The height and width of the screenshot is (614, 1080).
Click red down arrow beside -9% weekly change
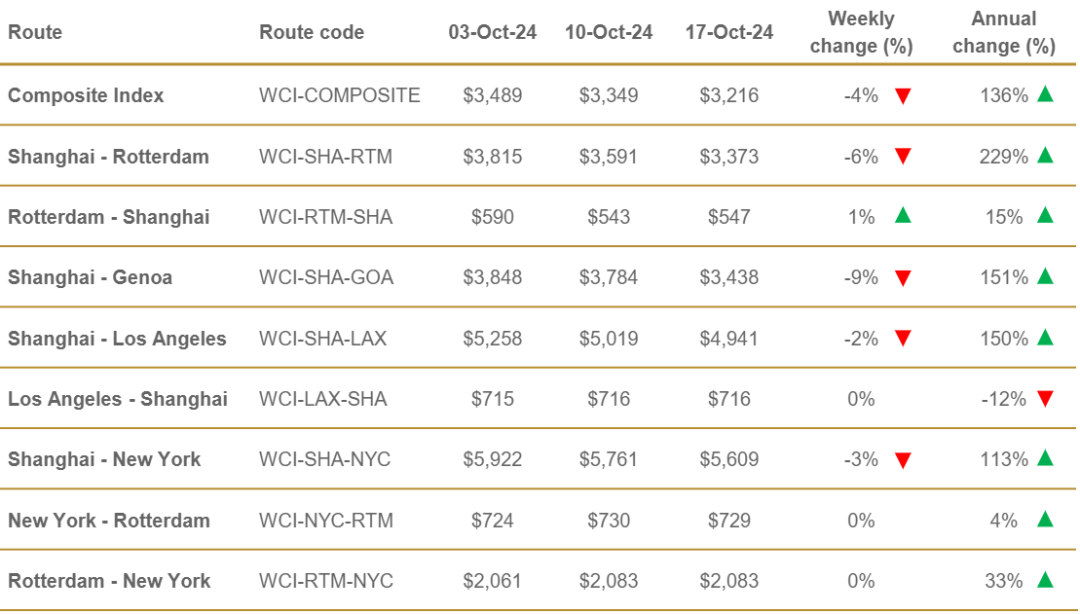[903, 278]
